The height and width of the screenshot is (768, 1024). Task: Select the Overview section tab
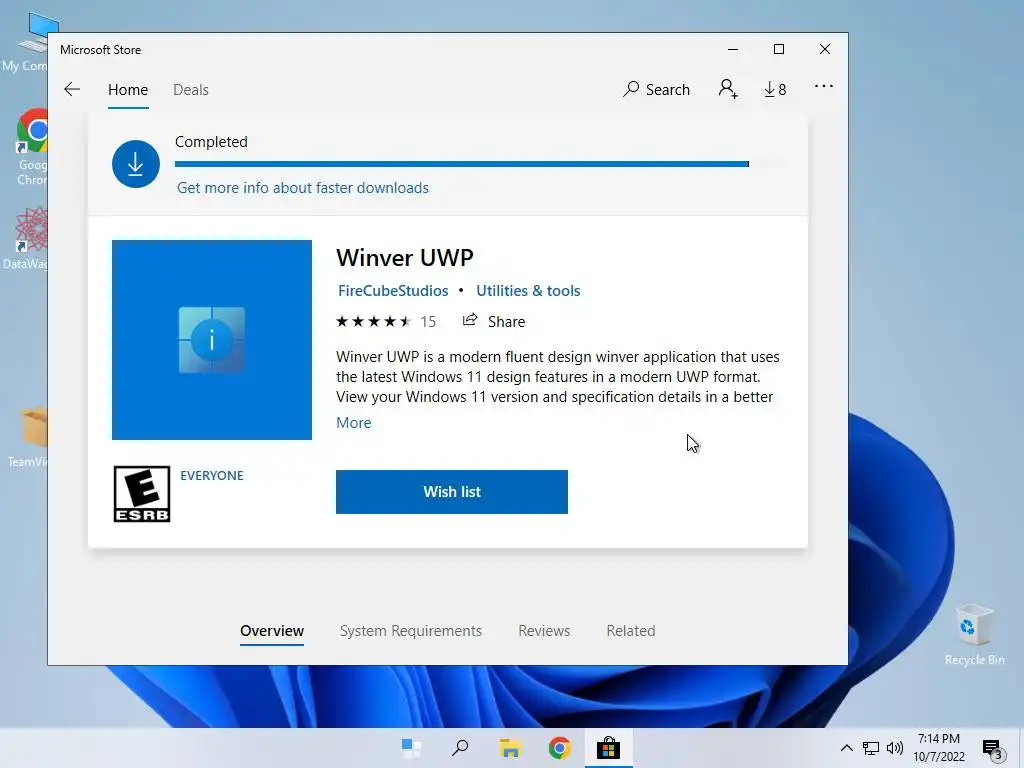pyautogui.click(x=272, y=631)
